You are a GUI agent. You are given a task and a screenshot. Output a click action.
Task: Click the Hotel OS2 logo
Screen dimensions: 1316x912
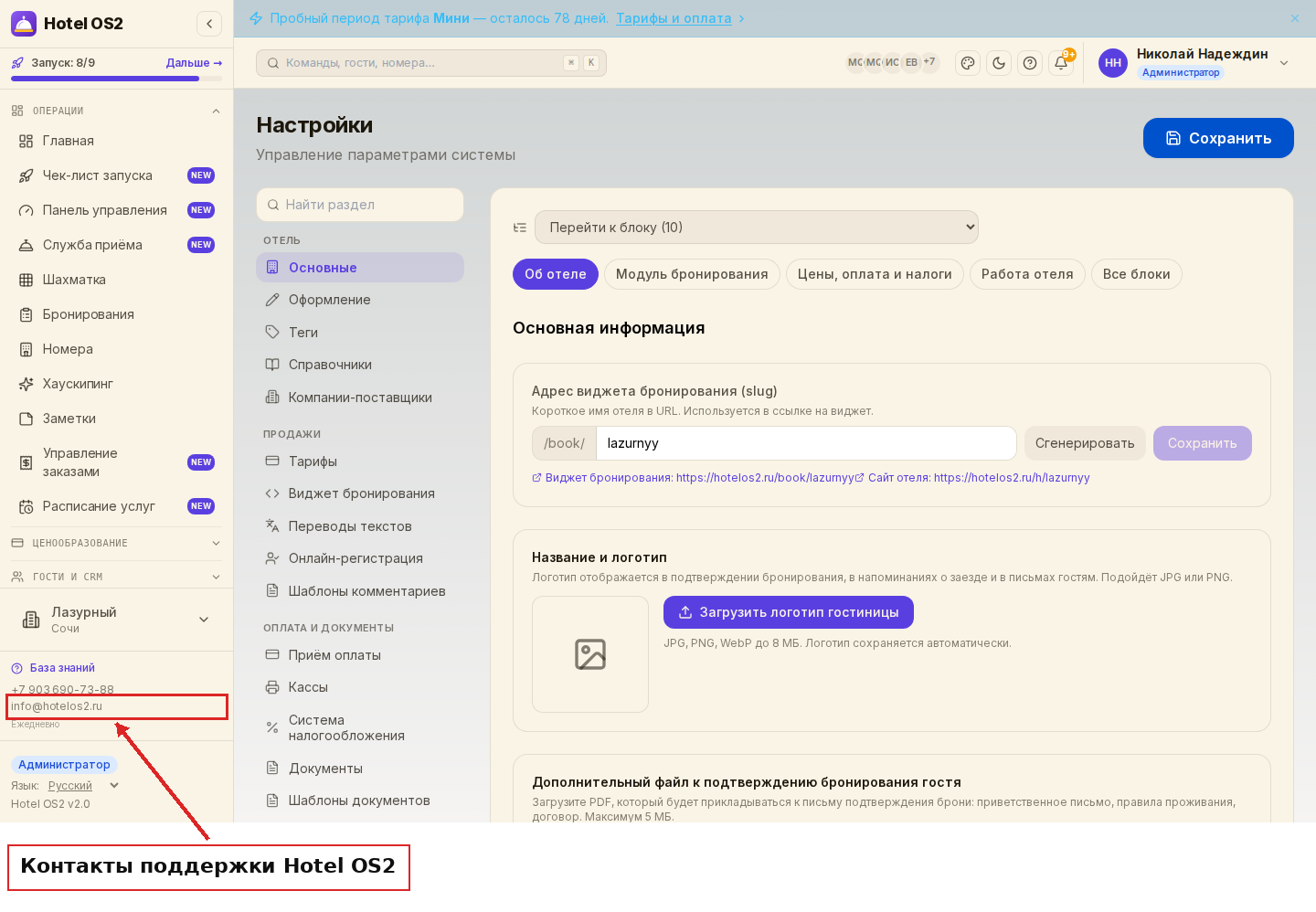click(x=68, y=24)
